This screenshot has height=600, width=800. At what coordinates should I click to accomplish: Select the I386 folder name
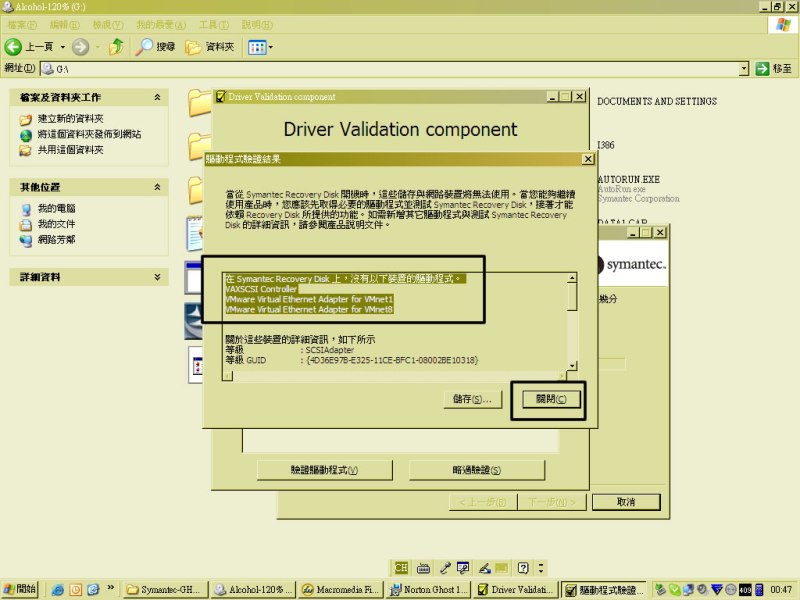click(606, 145)
